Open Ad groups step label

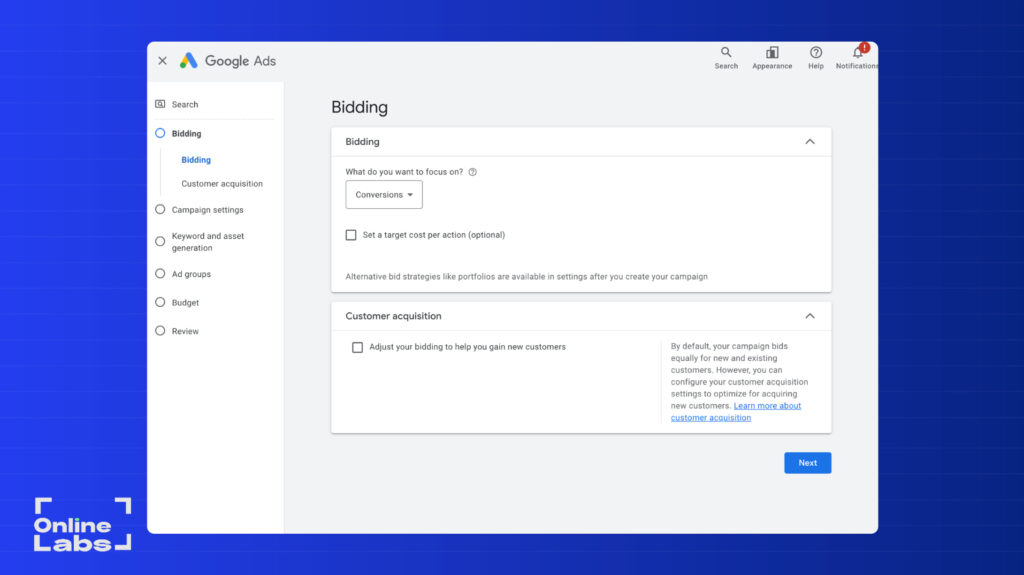[x=191, y=274]
